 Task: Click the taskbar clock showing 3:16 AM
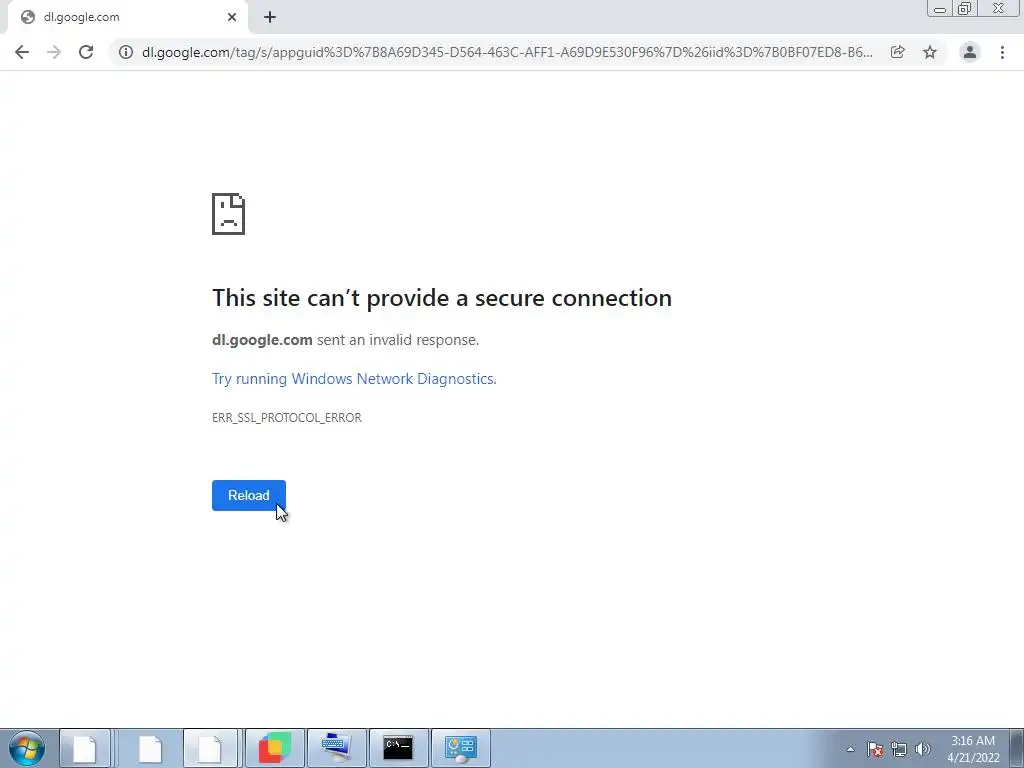[973, 749]
